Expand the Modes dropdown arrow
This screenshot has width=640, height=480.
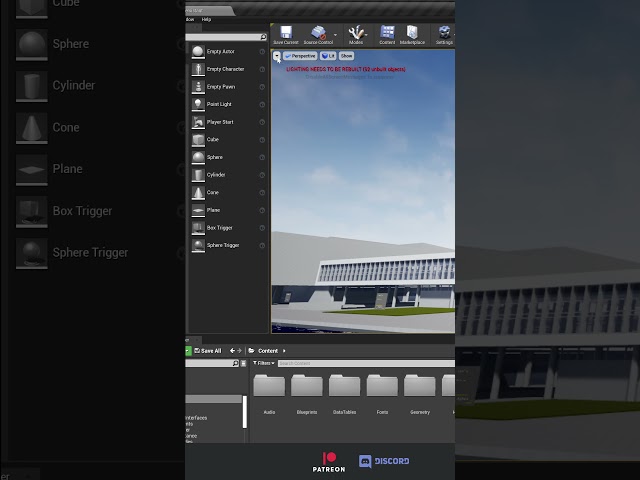tap(368, 35)
